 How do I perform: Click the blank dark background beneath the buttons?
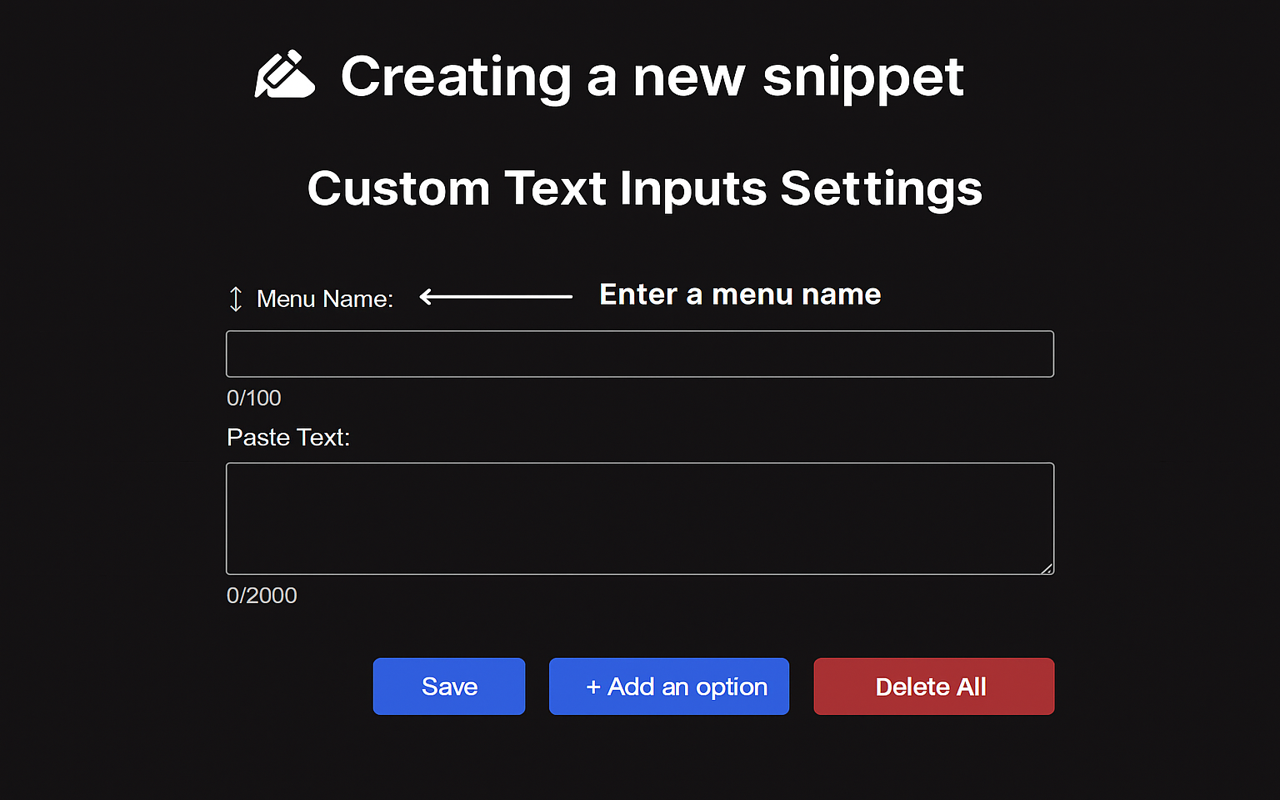click(640, 760)
